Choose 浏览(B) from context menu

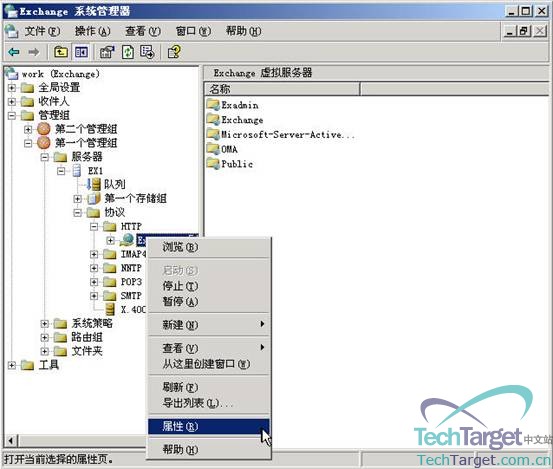coord(209,247)
